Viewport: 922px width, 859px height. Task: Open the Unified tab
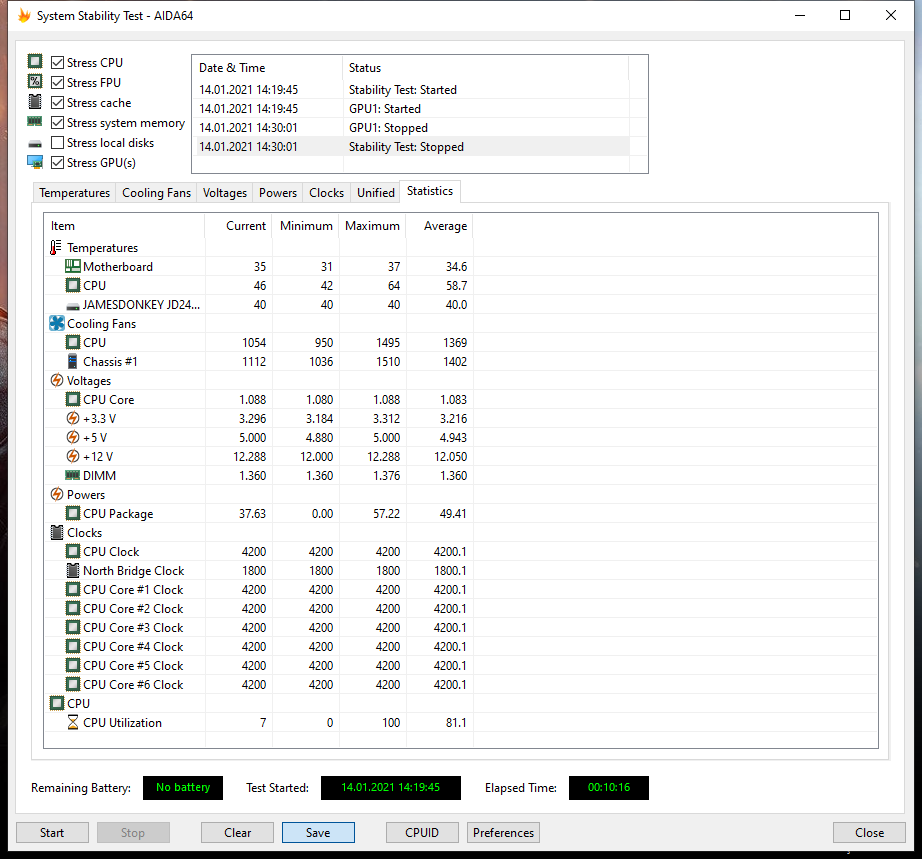pos(376,193)
